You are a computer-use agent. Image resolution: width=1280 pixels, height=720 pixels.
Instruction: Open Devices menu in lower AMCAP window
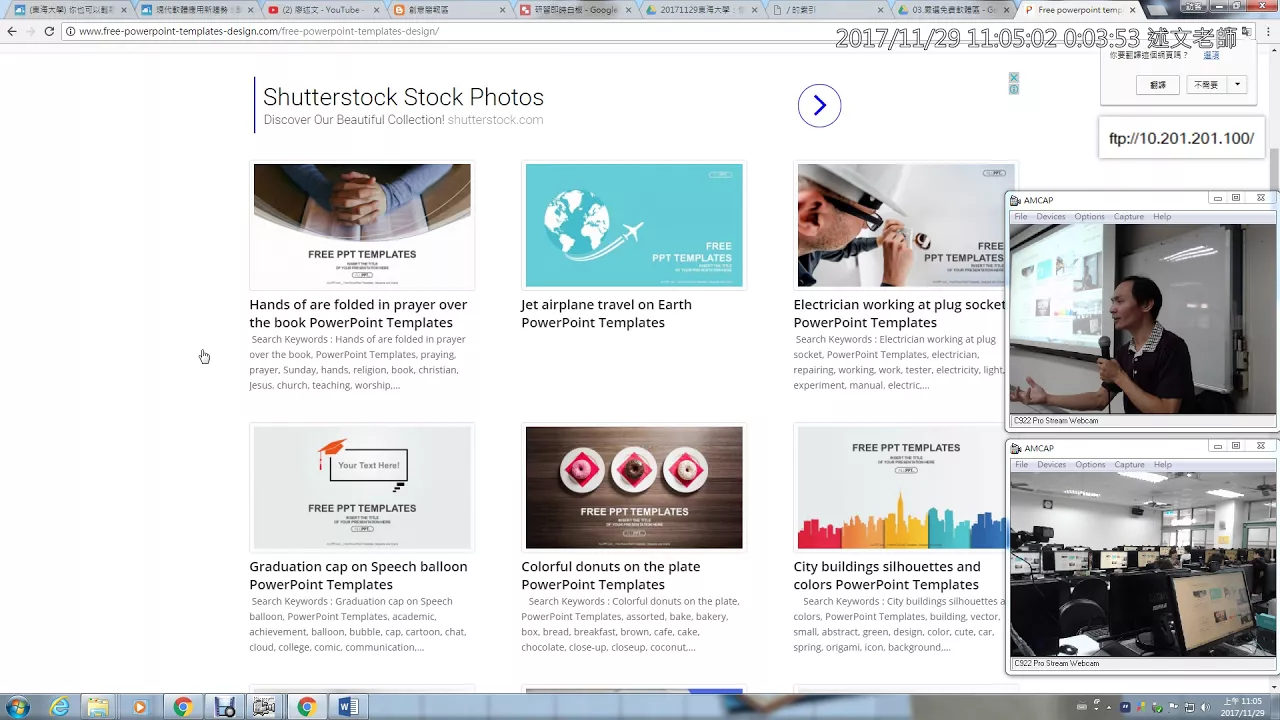[1050, 465]
